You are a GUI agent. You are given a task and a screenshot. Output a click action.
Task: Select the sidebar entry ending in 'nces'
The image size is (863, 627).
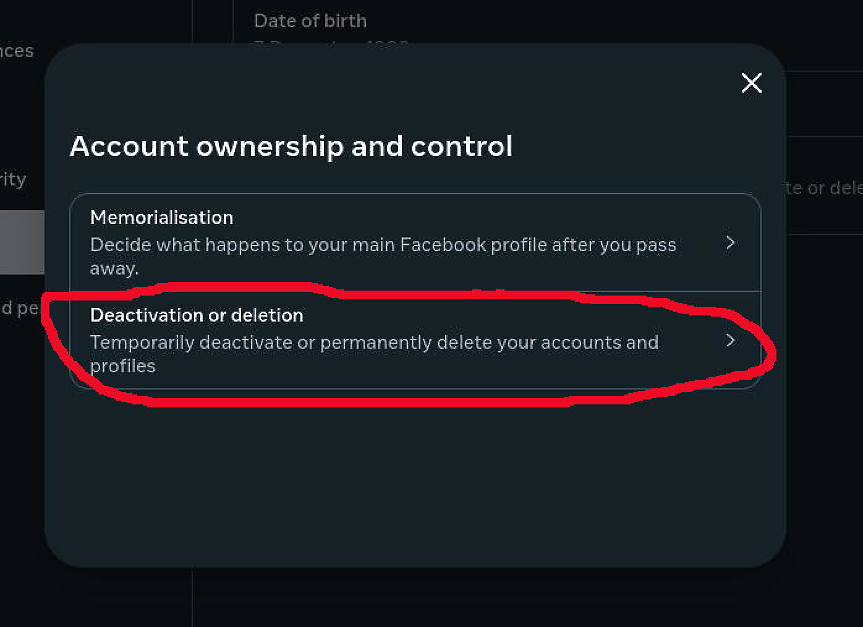click(17, 51)
